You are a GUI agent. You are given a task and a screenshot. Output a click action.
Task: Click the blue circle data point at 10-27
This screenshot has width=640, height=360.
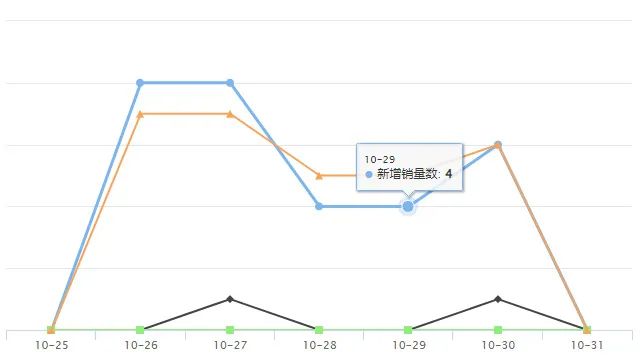tap(230, 83)
